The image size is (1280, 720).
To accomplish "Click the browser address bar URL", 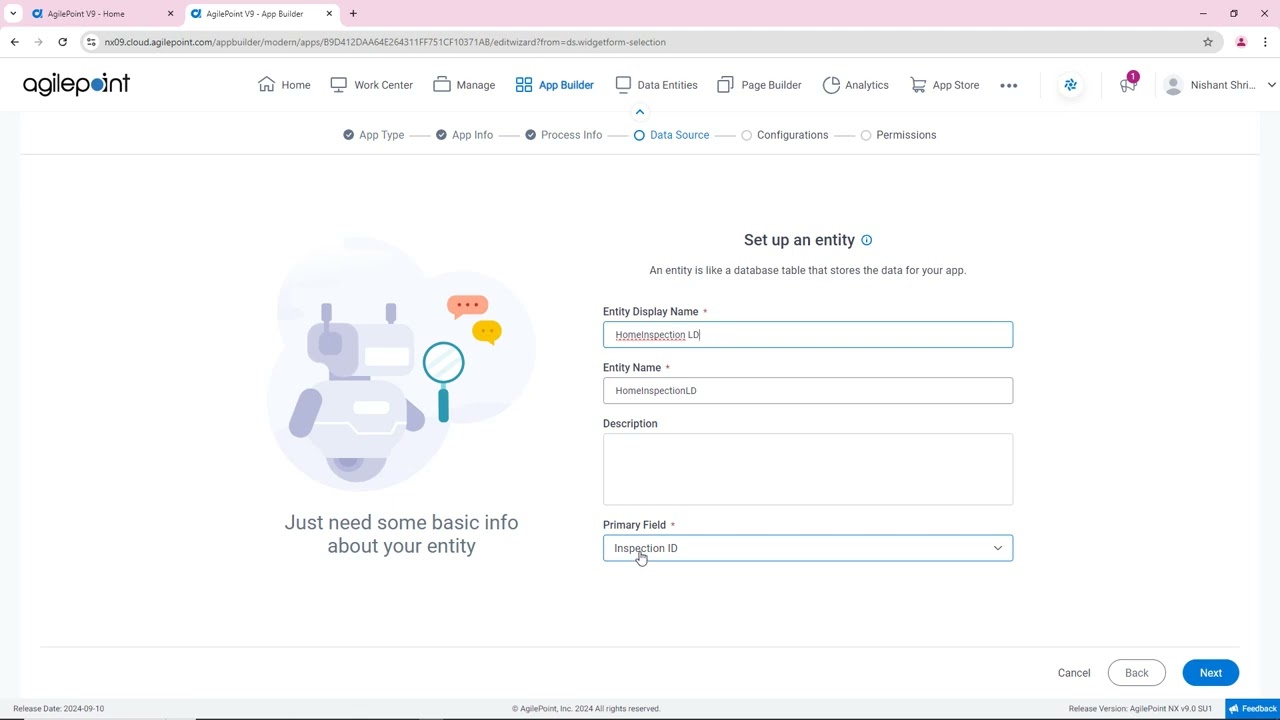I will (385, 42).
